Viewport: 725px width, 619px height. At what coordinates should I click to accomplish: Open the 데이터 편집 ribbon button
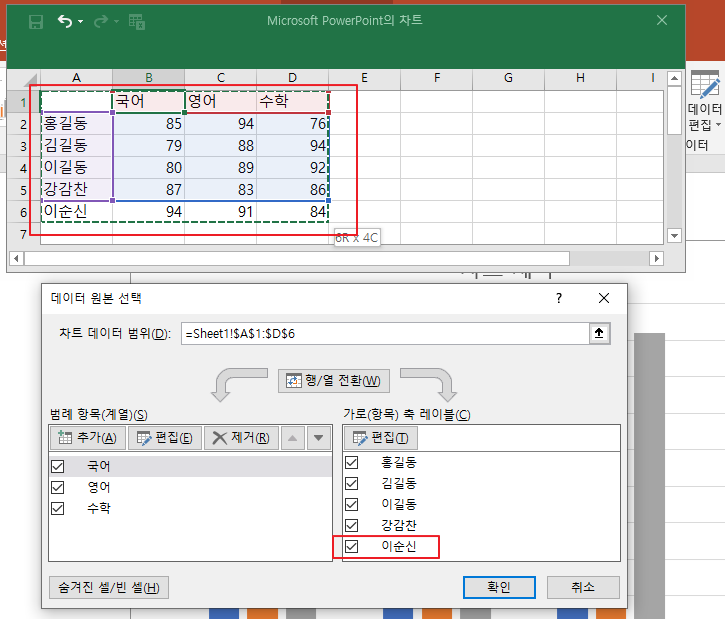coord(704,102)
